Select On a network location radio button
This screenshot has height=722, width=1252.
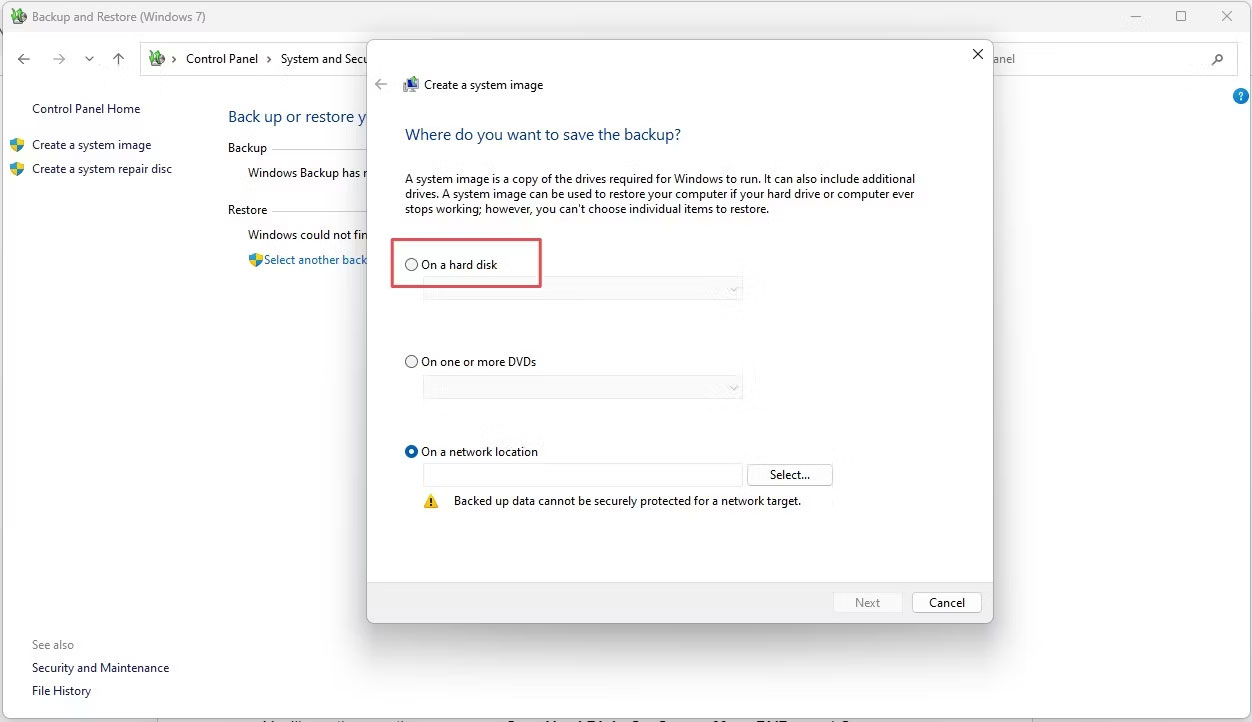tap(412, 452)
